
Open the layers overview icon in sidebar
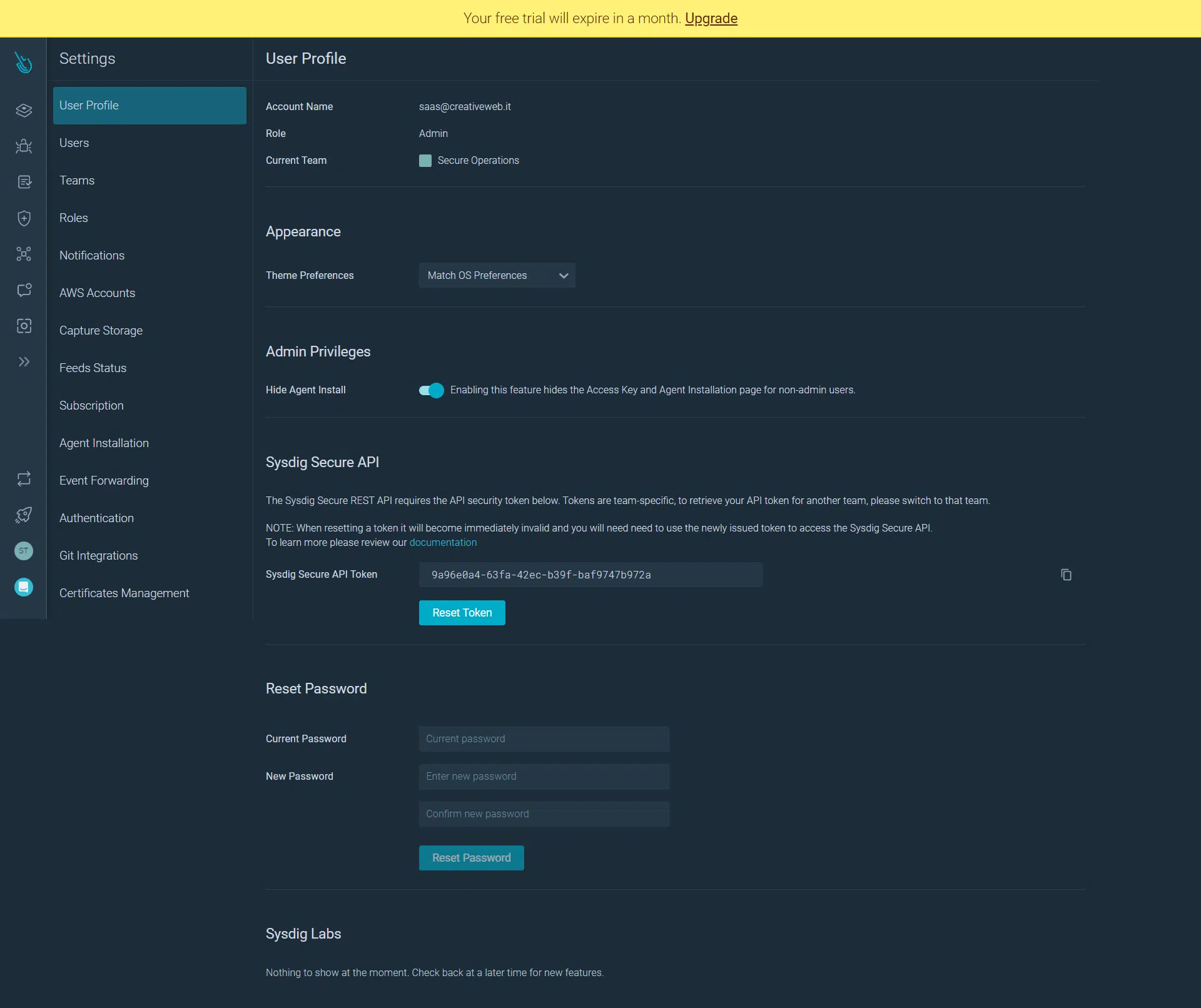[24, 111]
